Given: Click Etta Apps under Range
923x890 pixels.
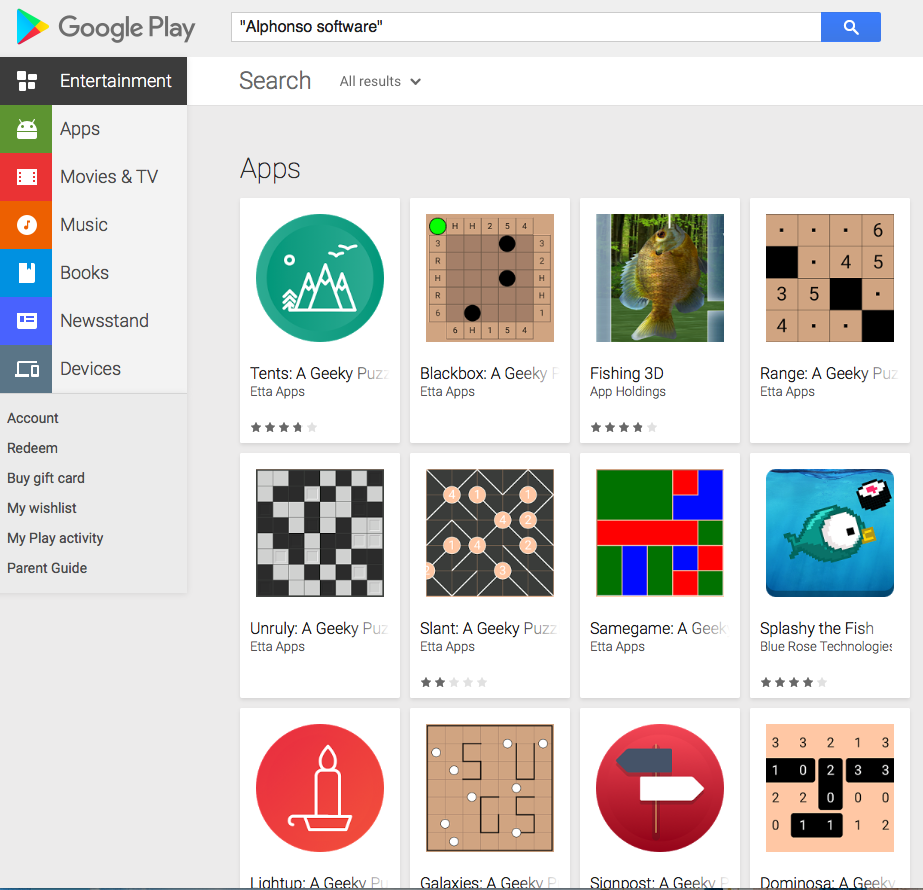Looking at the screenshot, I should [x=788, y=391].
